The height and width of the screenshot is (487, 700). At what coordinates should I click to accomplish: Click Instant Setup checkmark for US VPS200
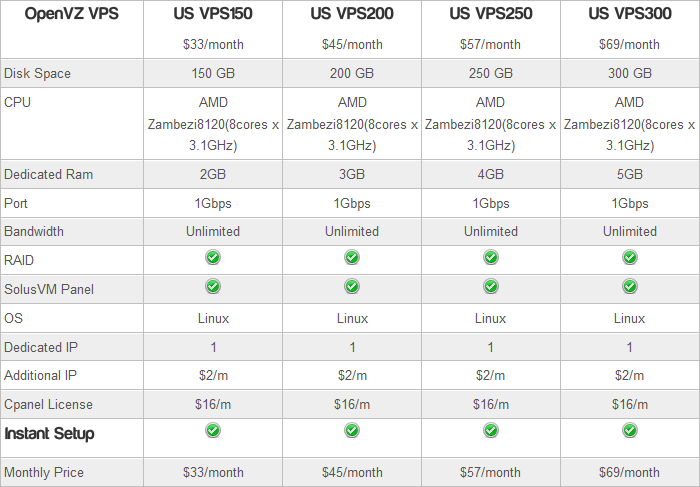coord(352,430)
